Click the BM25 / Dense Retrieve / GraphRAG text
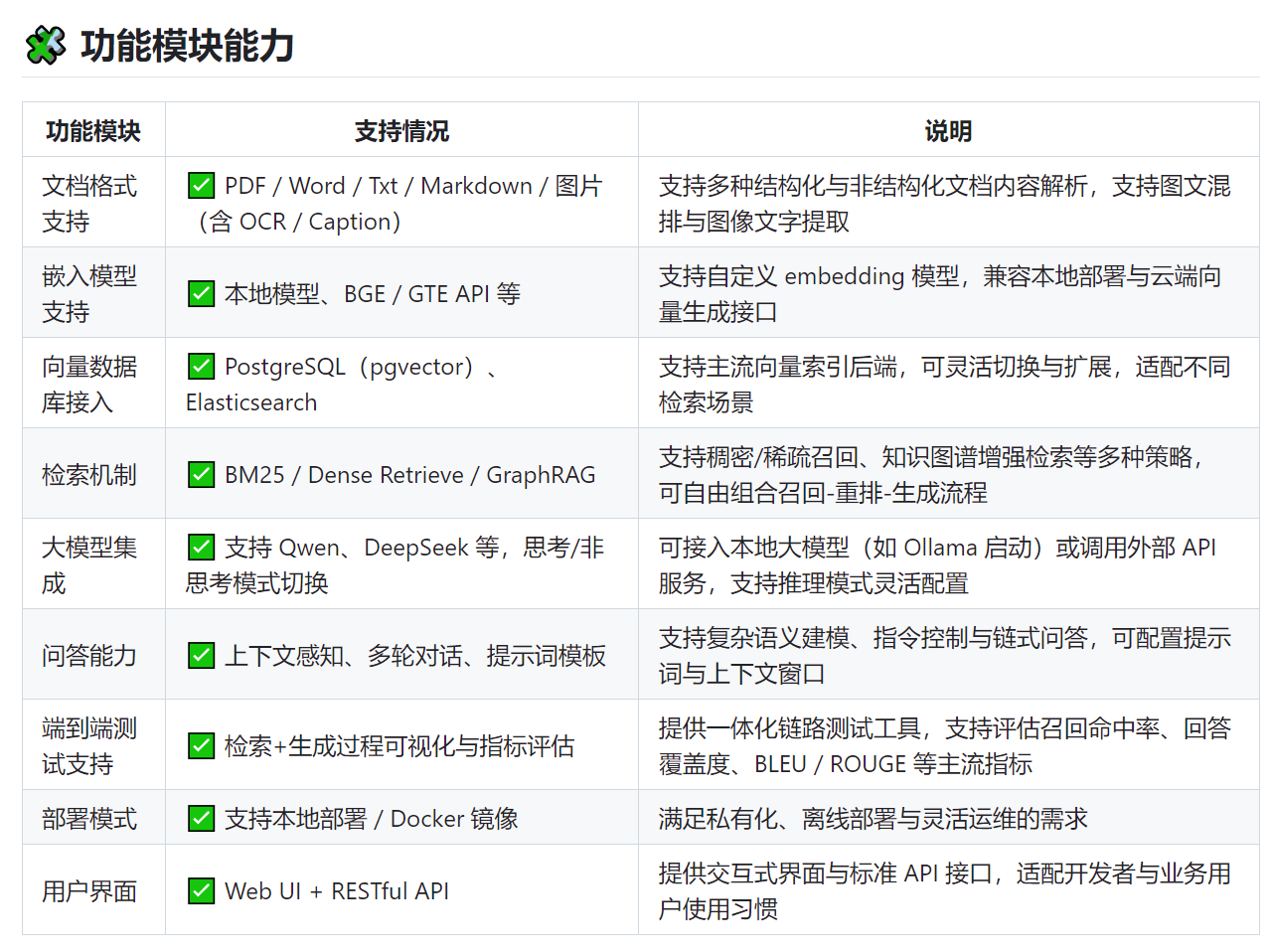This screenshot has height=952, width=1270. (x=410, y=475)
